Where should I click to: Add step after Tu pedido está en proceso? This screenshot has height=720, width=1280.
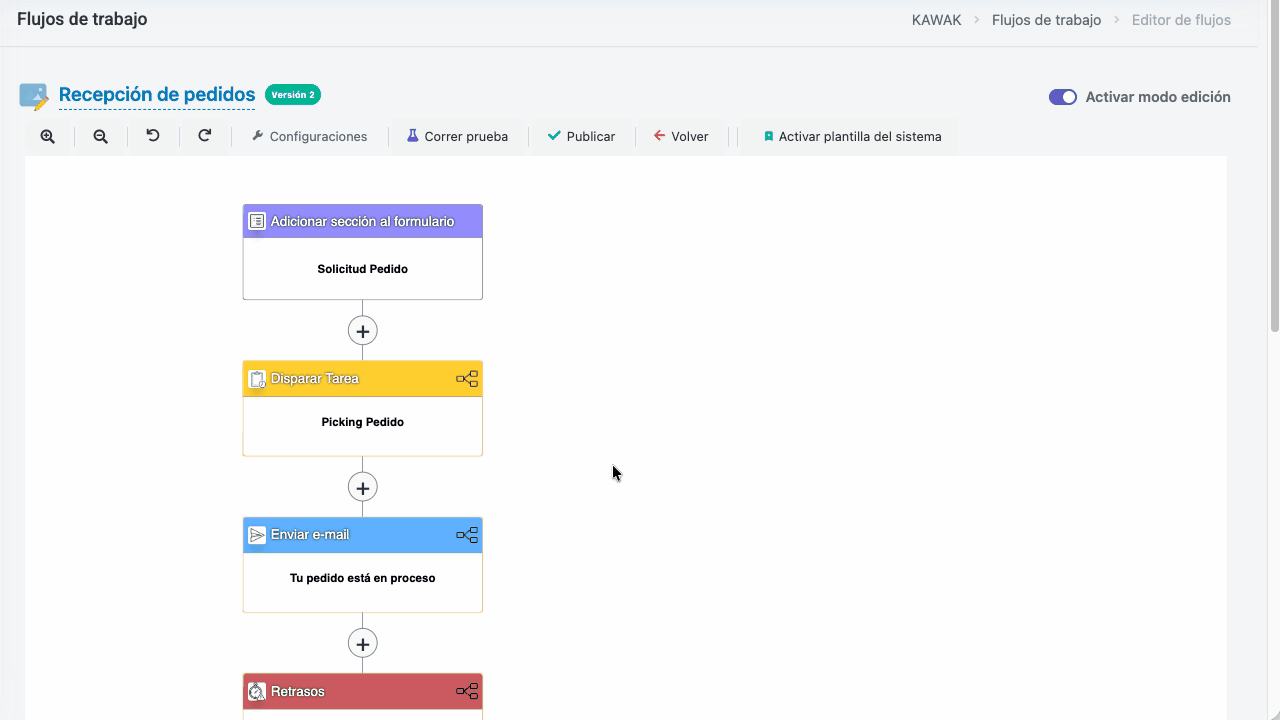(x=362, y=644)
